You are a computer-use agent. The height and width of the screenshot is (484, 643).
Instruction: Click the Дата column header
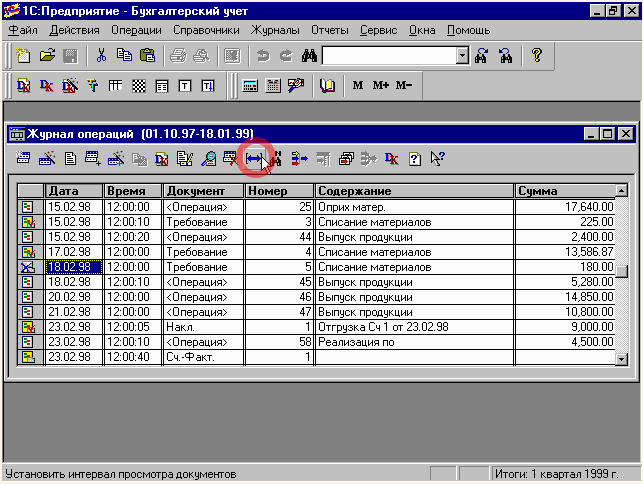[x=74, y=191]
